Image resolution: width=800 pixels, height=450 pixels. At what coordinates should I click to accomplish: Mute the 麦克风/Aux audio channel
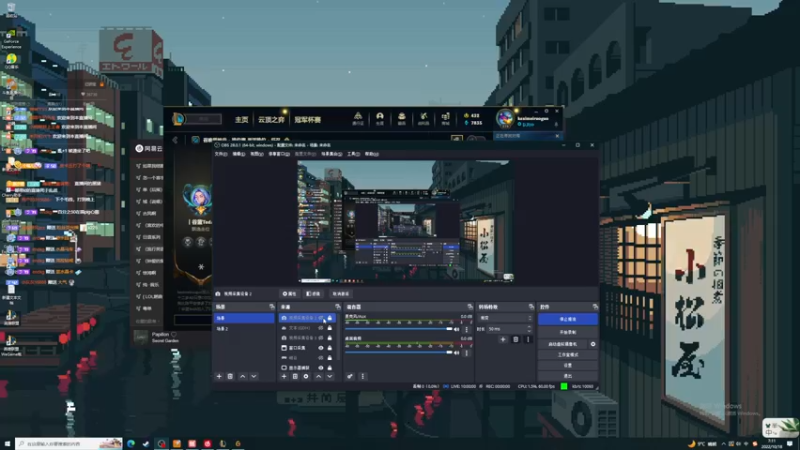[457, 330]
